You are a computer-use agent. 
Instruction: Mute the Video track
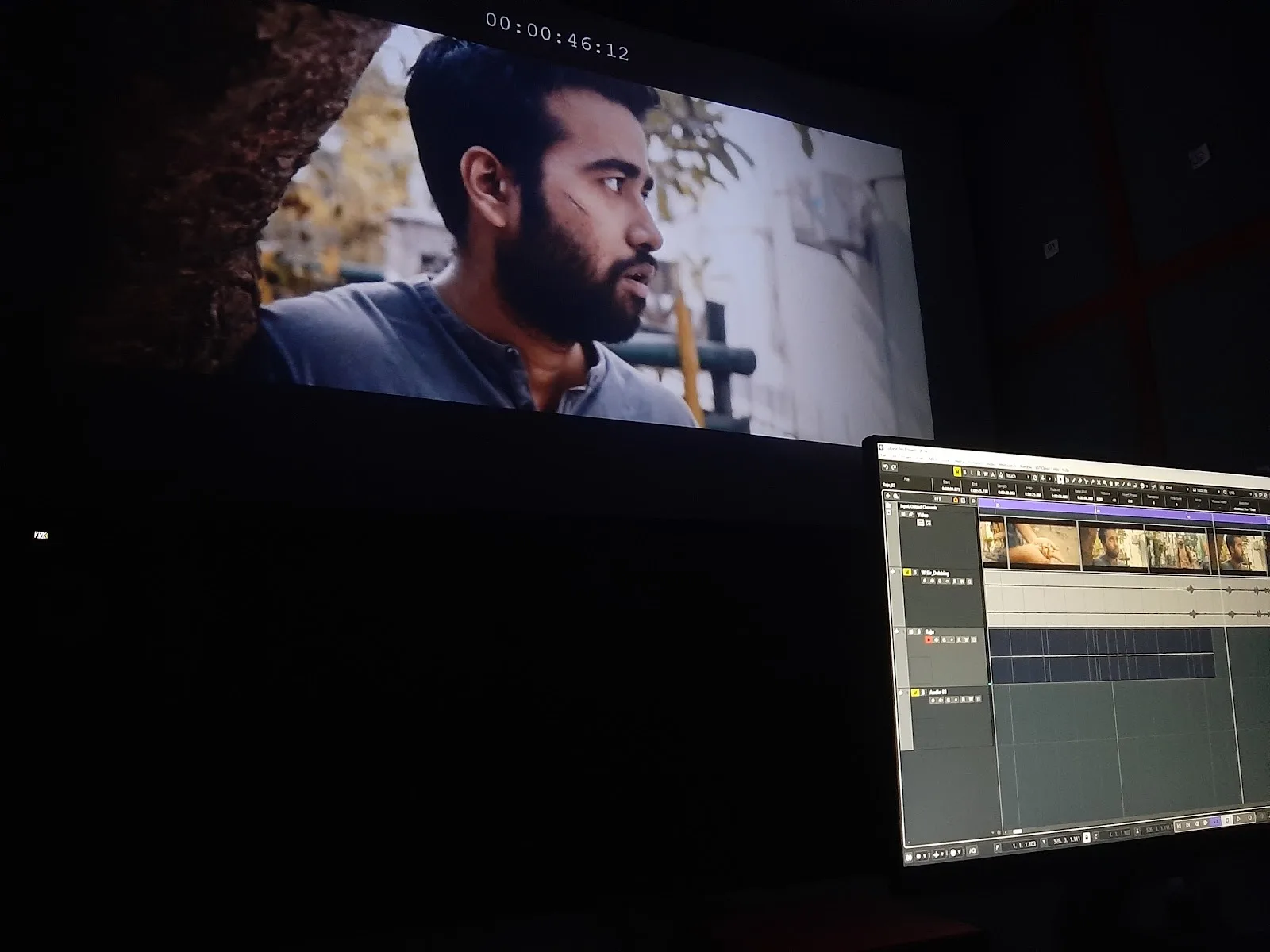(903, 514)
